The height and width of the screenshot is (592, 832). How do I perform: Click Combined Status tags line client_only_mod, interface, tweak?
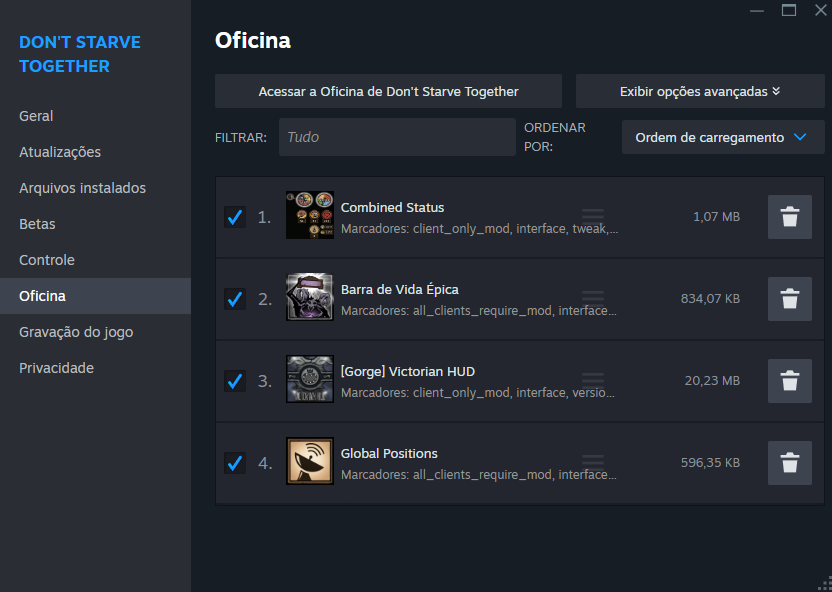479,229
